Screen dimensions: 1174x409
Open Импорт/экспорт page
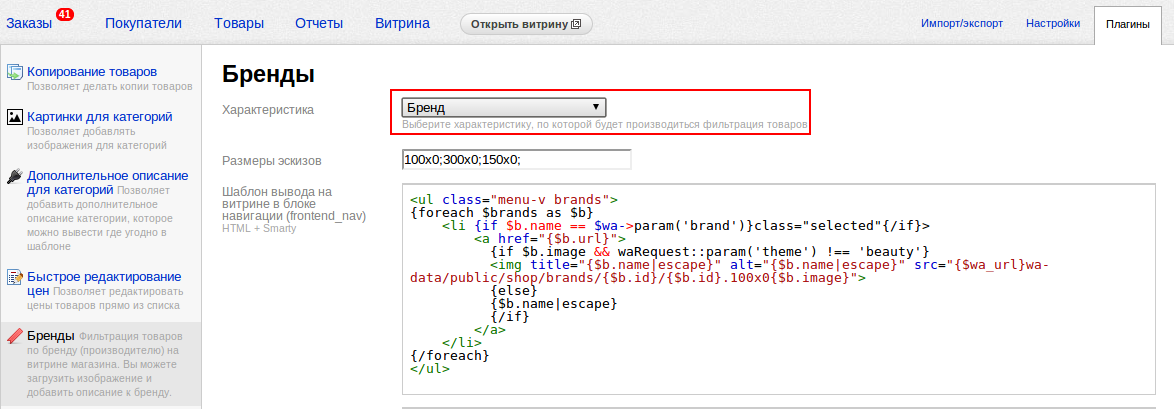962,23
